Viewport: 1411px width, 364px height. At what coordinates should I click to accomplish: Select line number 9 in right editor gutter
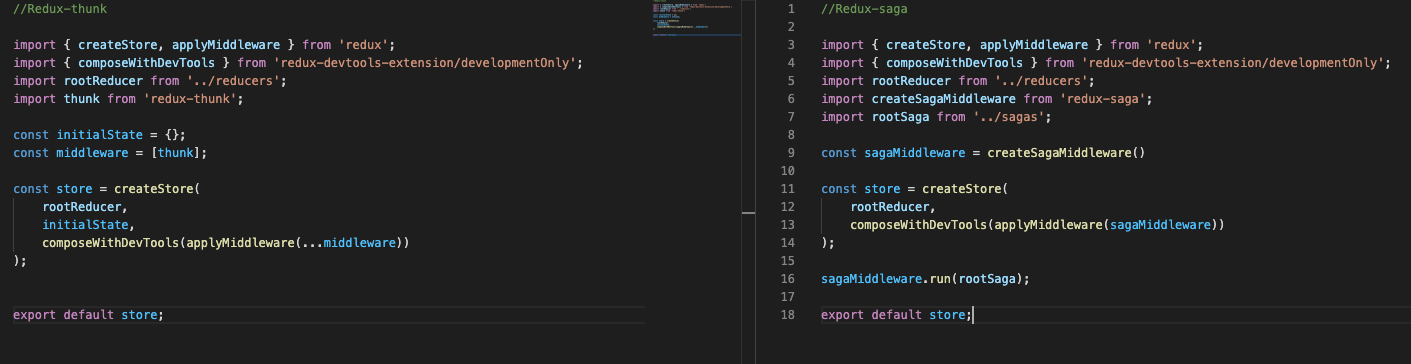coord(790,153)
